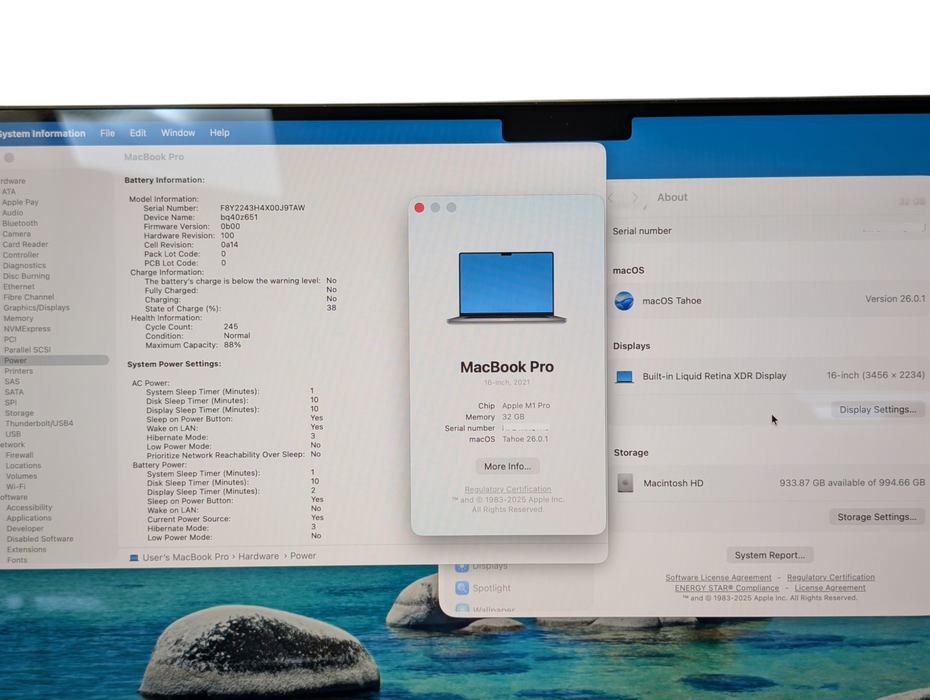Select Fonts in the sidebar
Viewport: 930px width, 700px height.
[17, 561]
